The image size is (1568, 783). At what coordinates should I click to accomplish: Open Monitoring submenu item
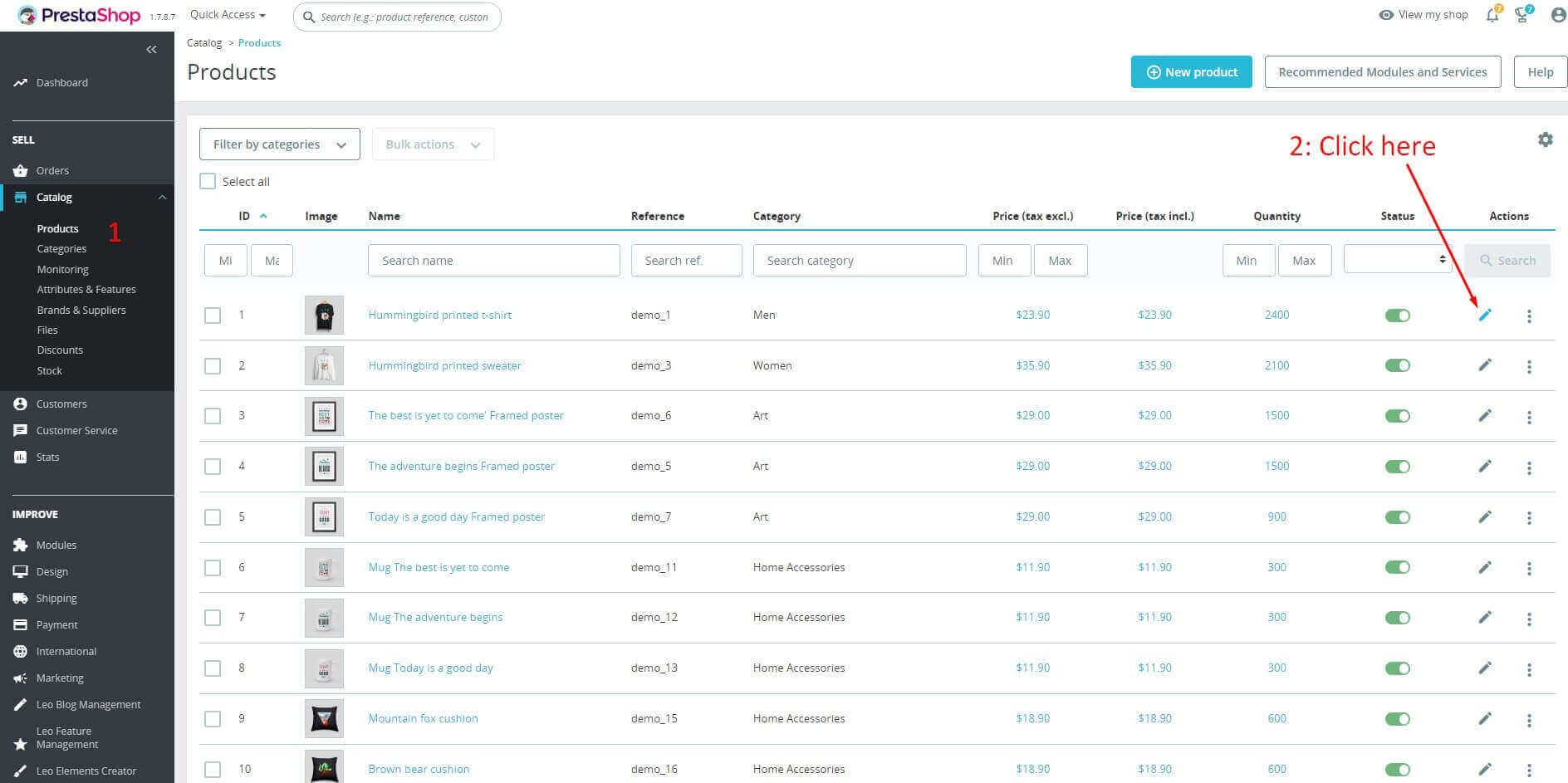[62, 270]
